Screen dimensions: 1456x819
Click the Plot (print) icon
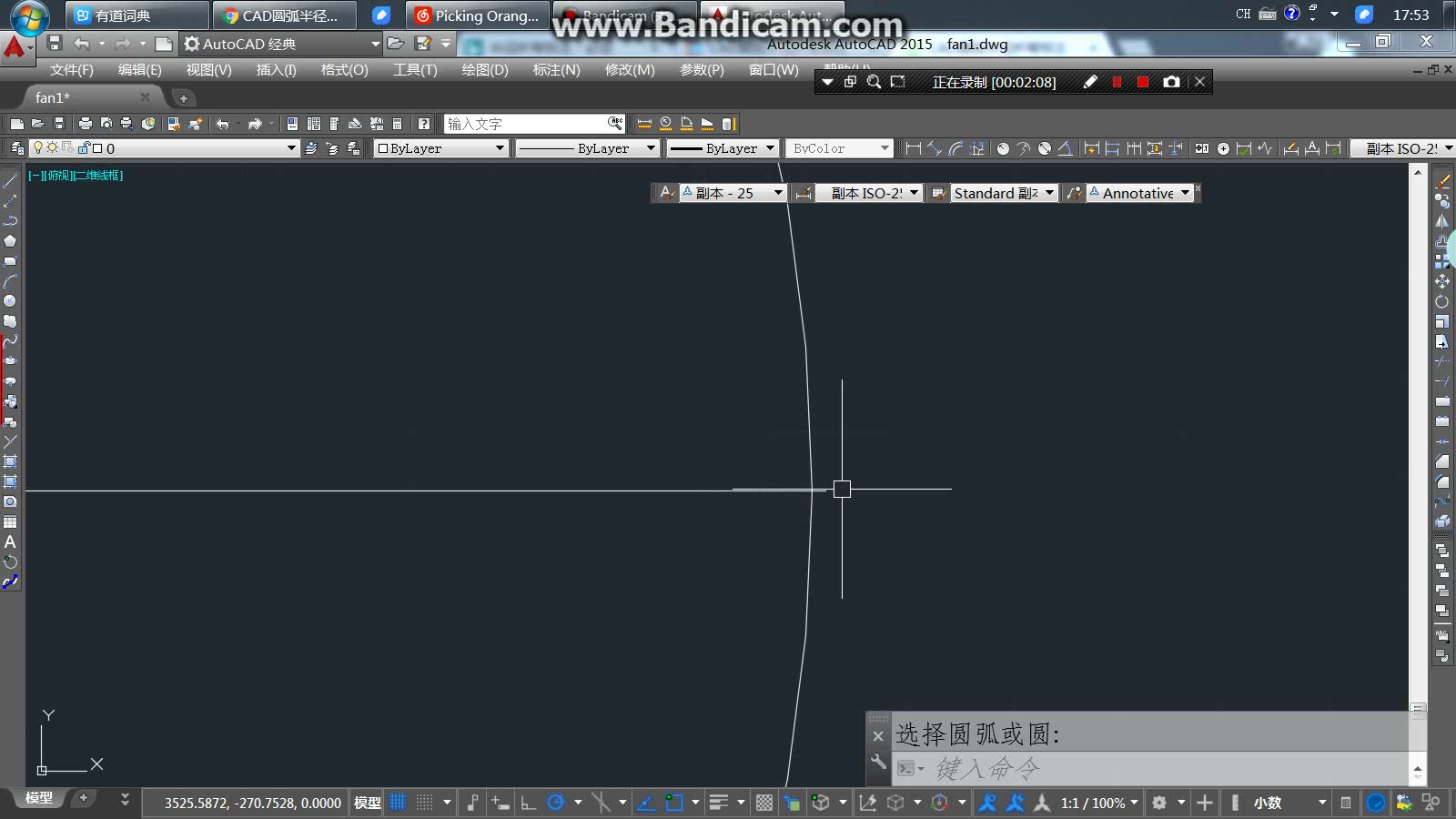[x=85, y=124]
